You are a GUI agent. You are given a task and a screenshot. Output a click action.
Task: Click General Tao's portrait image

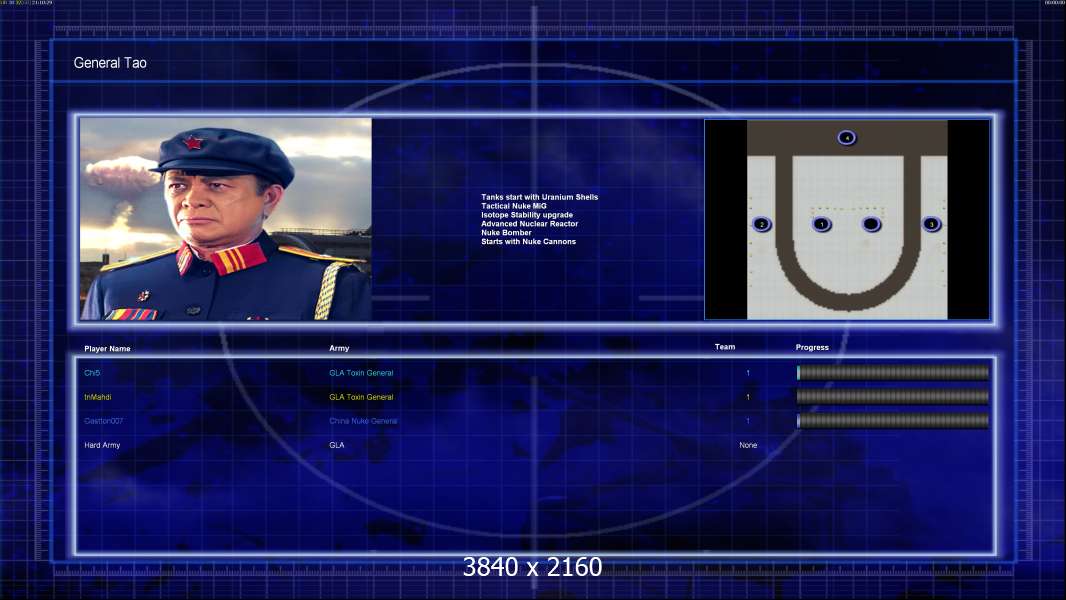coord(226,219)
